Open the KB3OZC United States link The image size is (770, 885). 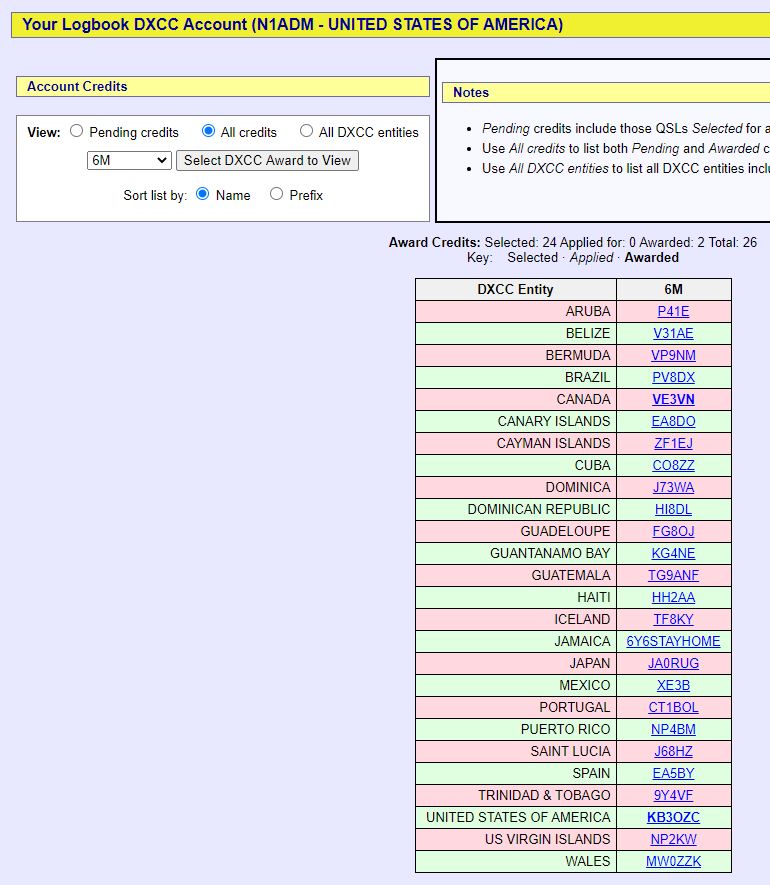tap(673, 818)
